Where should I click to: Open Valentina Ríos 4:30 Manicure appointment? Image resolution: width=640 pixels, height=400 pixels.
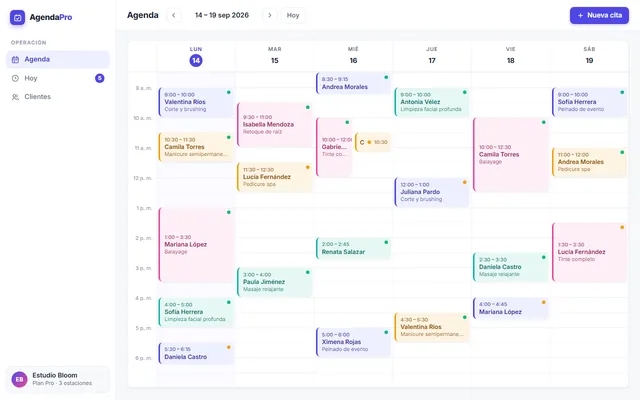click(432, 327)
